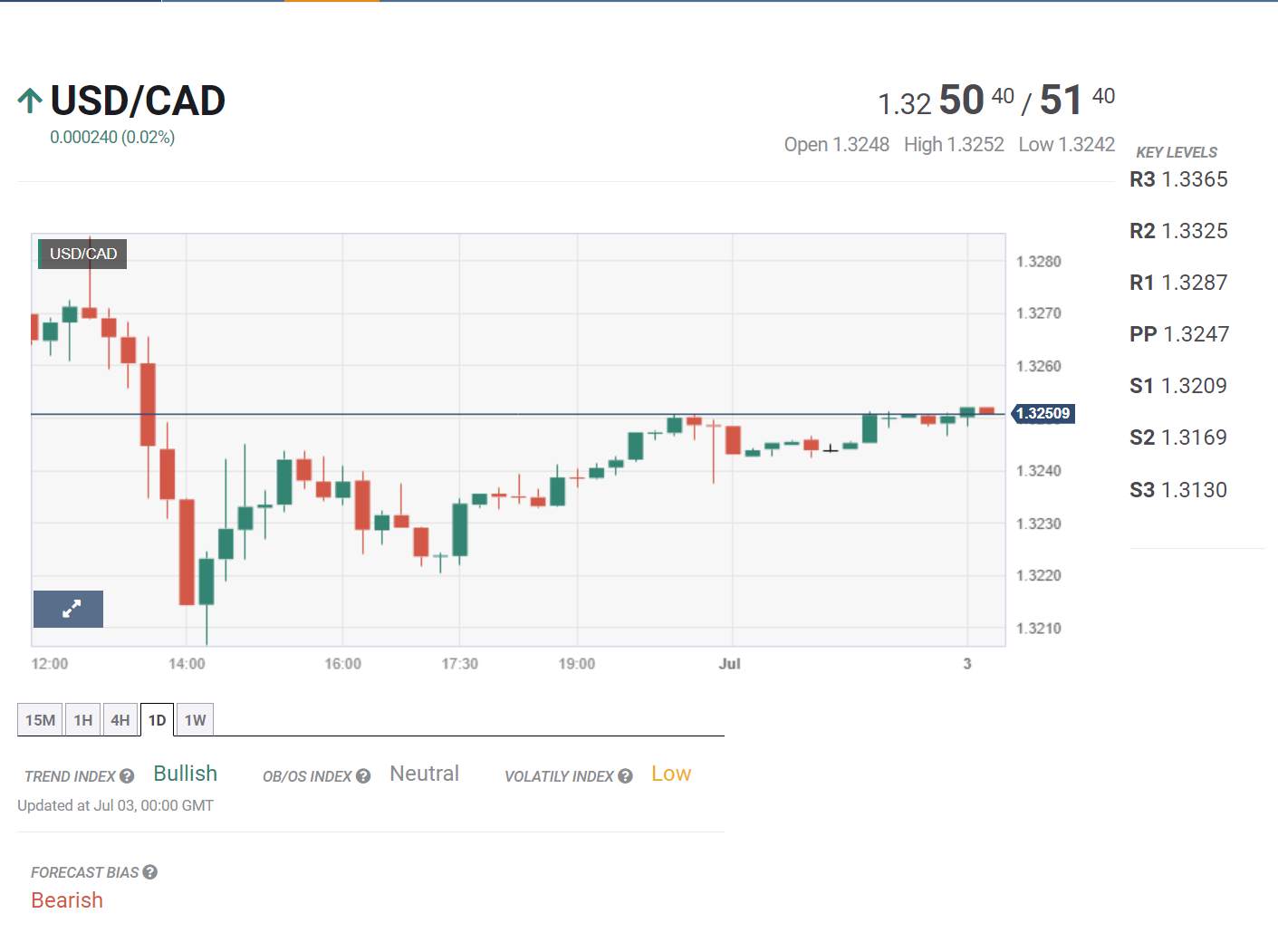Select the S1 1.3209 key level
The height and width of the screenshot is (952, 1278).
click(1178, 386)
